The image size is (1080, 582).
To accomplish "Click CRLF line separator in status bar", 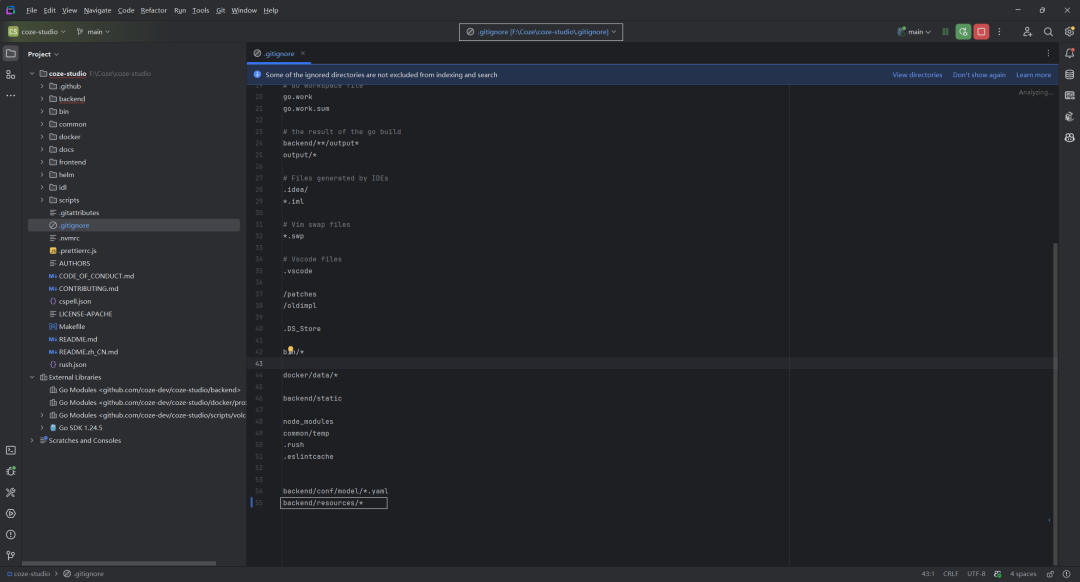I will (951, 574).
